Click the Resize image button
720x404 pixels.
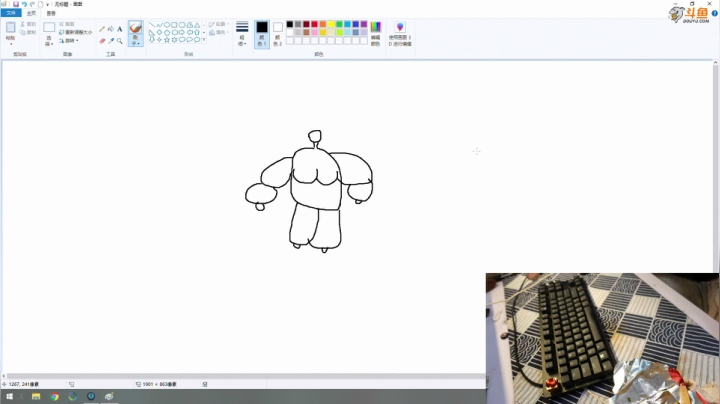[x=76, y=32]
